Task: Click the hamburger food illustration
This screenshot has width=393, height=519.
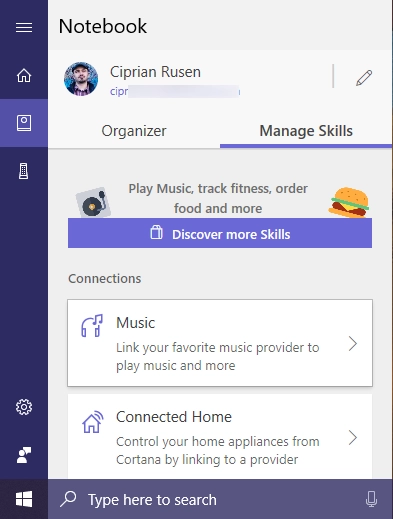Action: (x=349, y=202)
